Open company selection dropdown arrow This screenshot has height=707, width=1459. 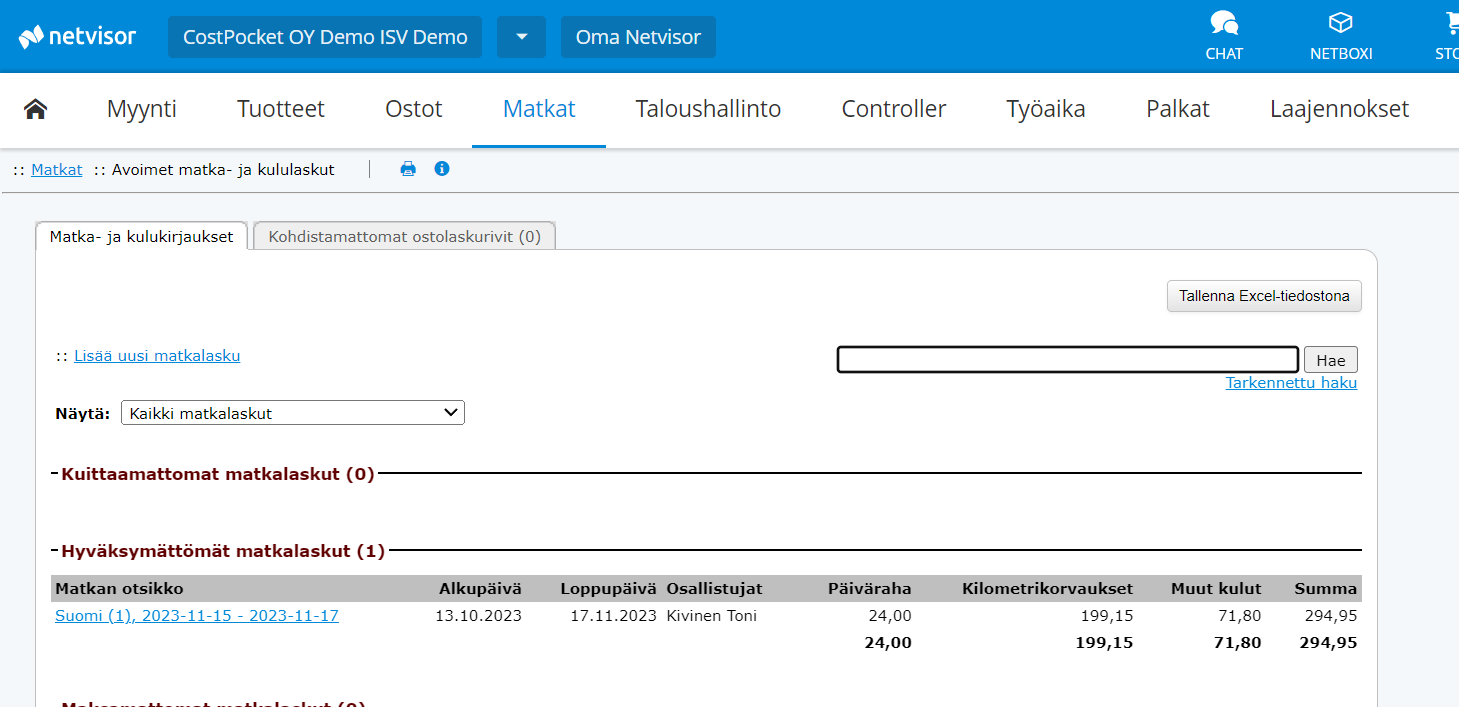click(521, 37)
